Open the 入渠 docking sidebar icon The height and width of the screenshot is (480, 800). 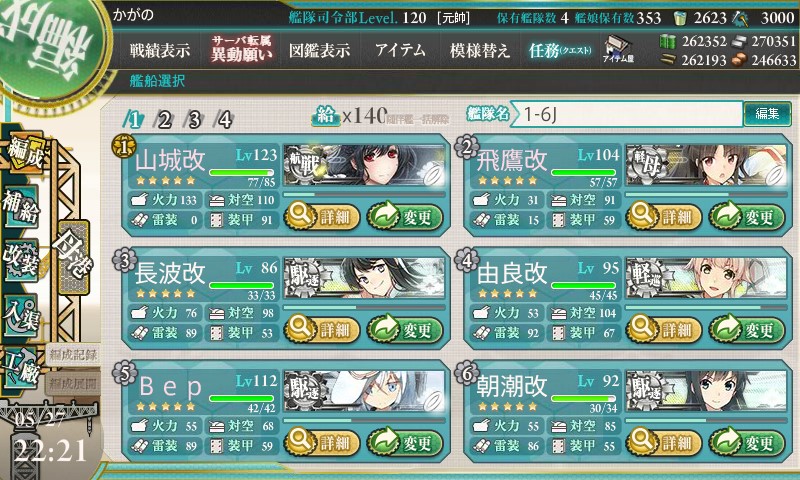(21, 315)
